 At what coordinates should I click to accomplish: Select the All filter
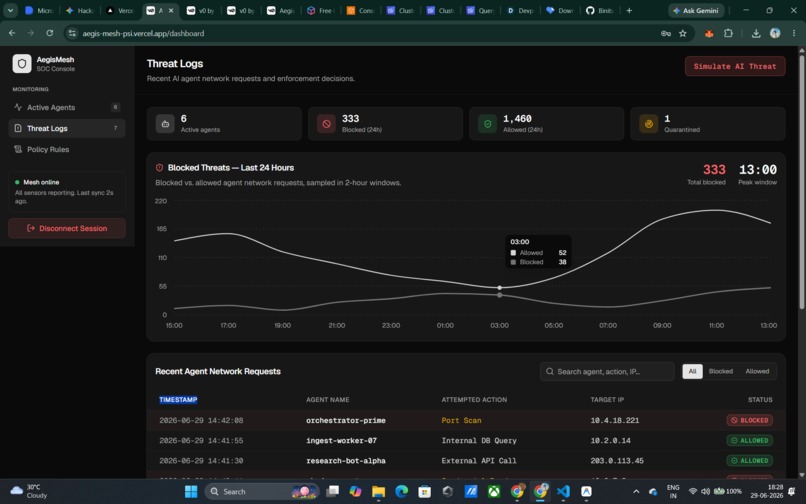[x=692, y=371]
